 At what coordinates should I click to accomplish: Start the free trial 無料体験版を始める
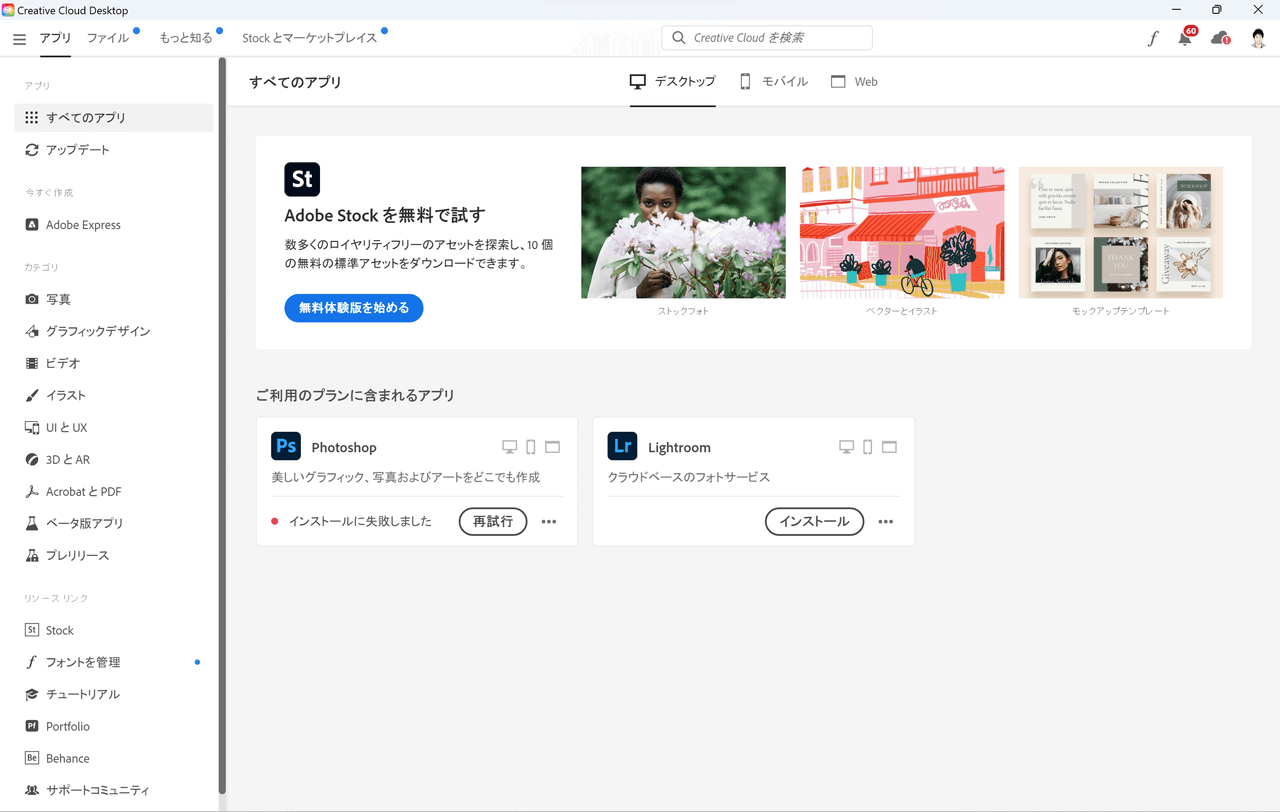click(x=354, y=308)
